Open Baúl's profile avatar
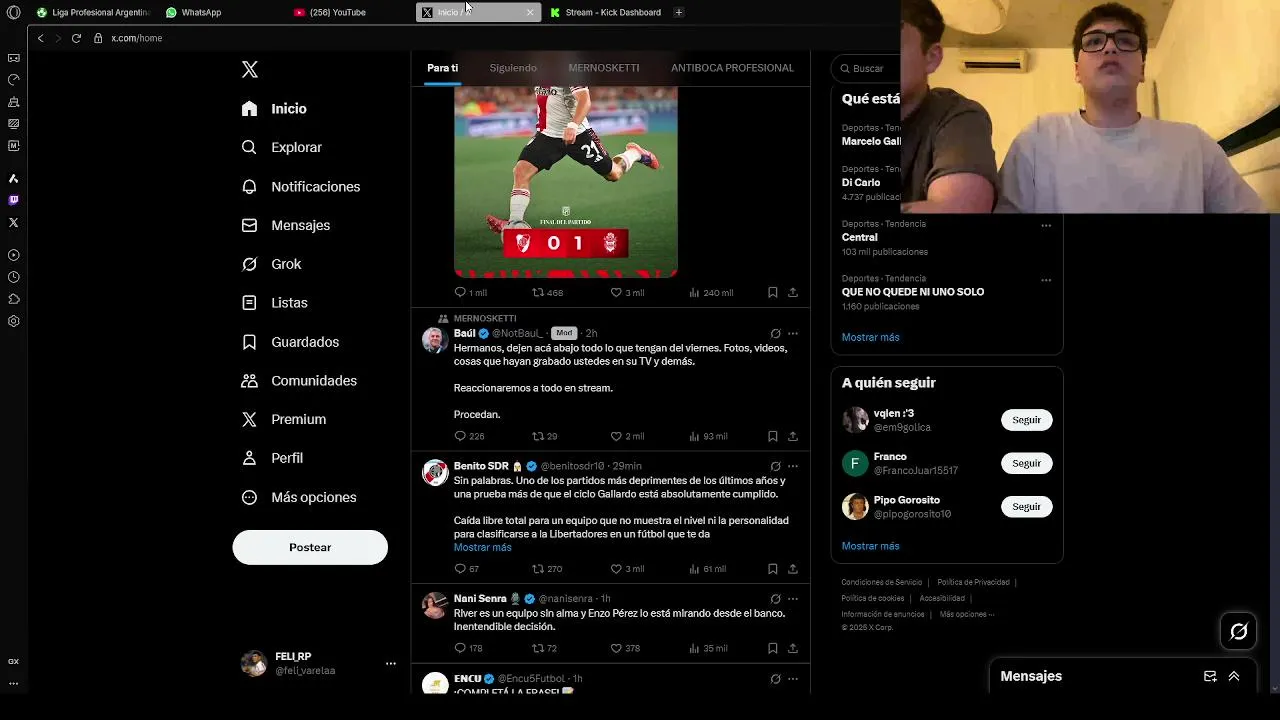 pyautogui.click(x=435, y=340)
